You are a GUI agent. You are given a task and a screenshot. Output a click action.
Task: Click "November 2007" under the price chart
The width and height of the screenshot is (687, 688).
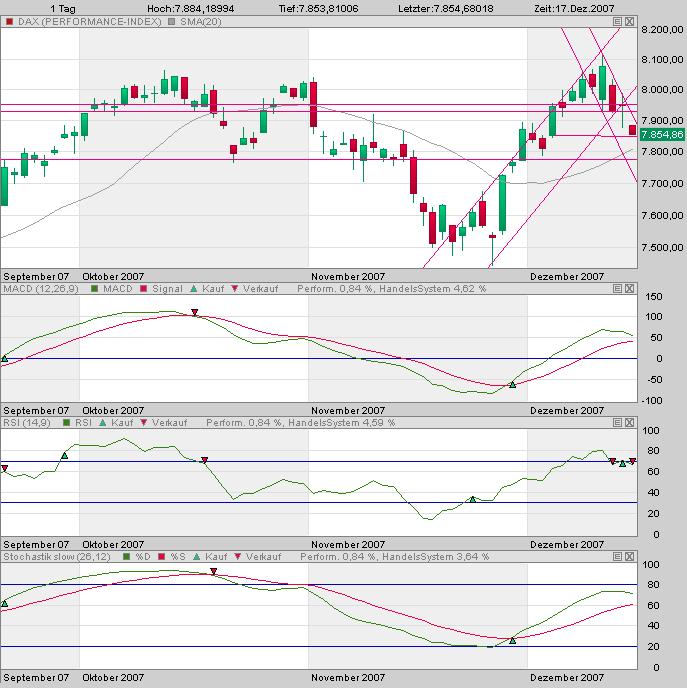[x=348, y=276]
